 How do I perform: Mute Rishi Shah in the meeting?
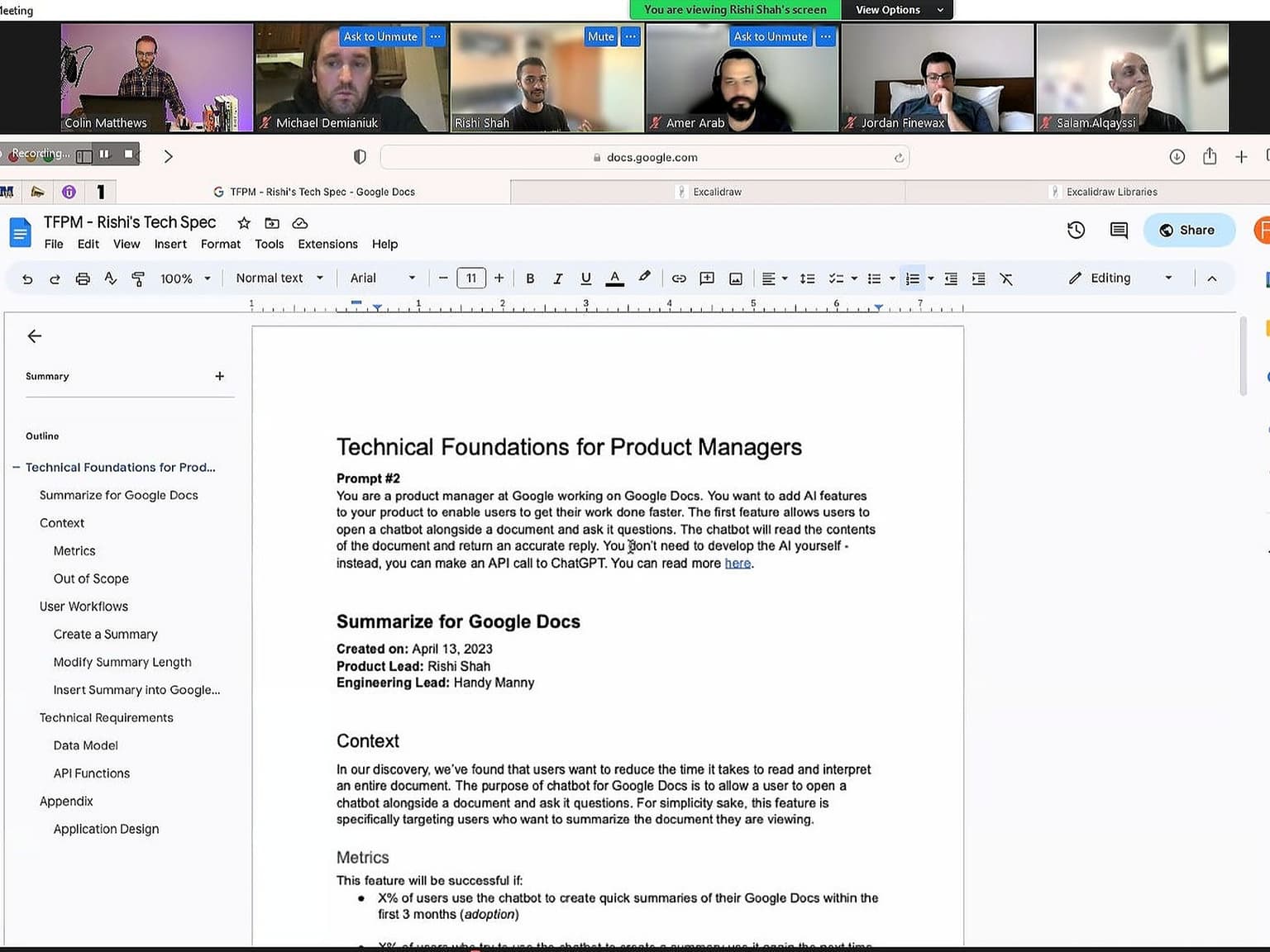click(x=601, y=36)
